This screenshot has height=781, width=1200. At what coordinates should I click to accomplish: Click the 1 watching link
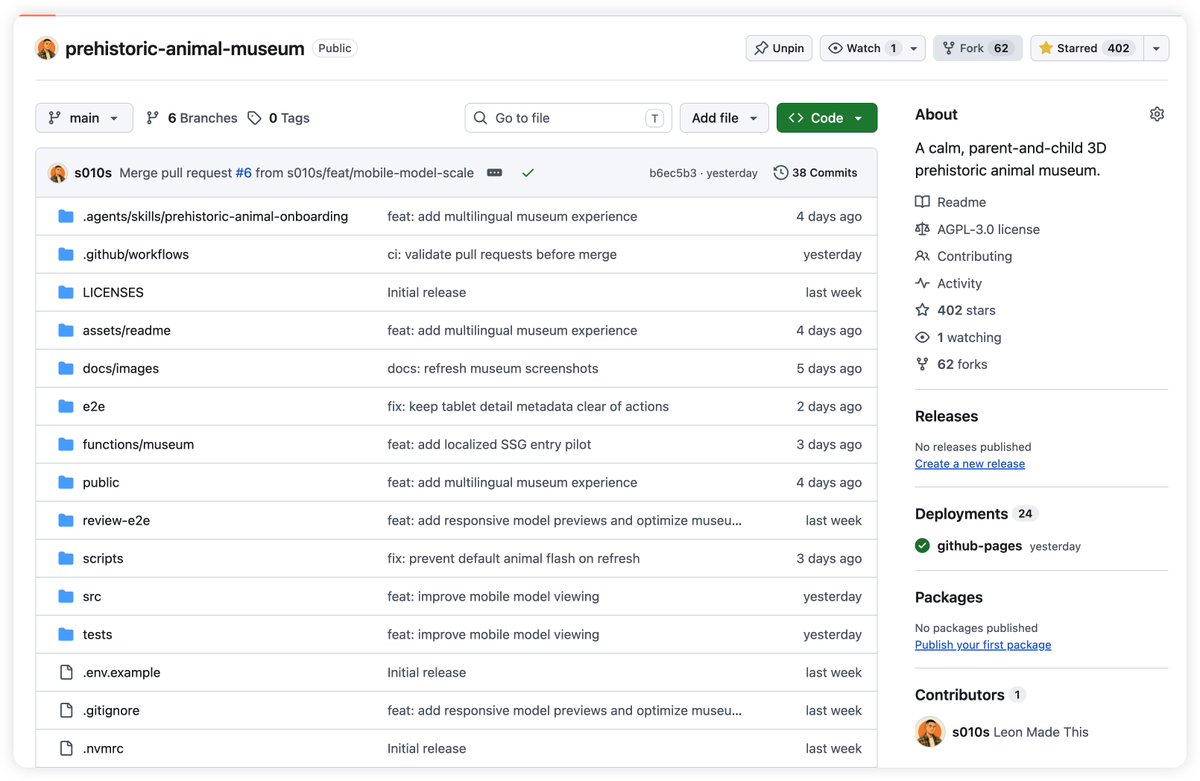(958, 337)
